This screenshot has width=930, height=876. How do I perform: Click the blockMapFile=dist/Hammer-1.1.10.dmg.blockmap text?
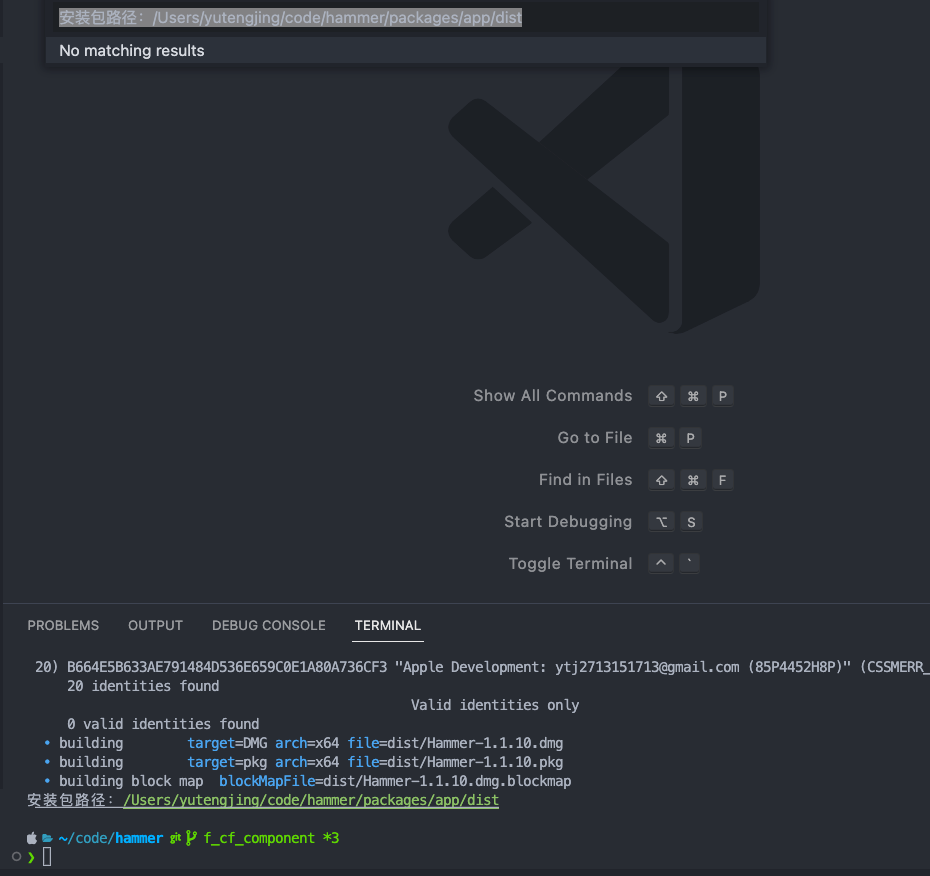[395, 781]
